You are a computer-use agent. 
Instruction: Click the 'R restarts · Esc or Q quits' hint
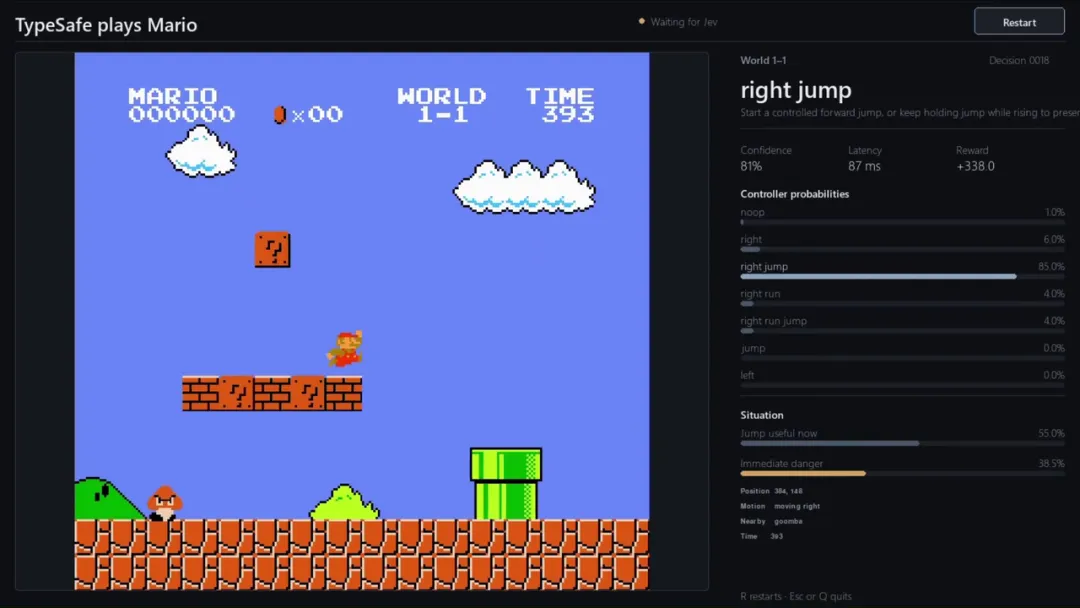tap(796, 596)
